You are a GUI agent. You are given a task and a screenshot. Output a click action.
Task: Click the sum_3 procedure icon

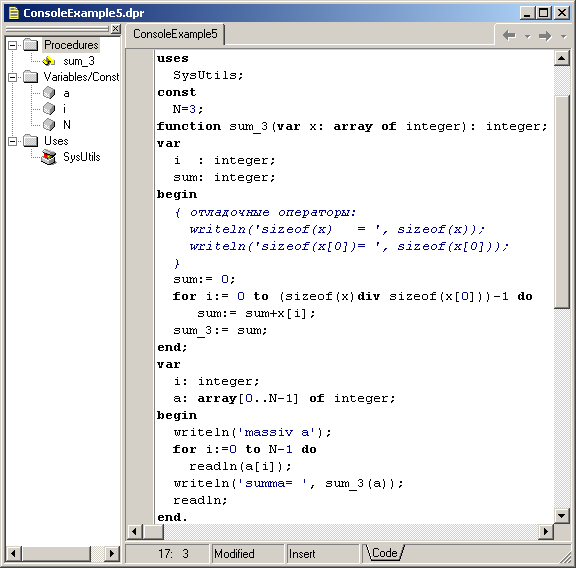tap(49, 61)
